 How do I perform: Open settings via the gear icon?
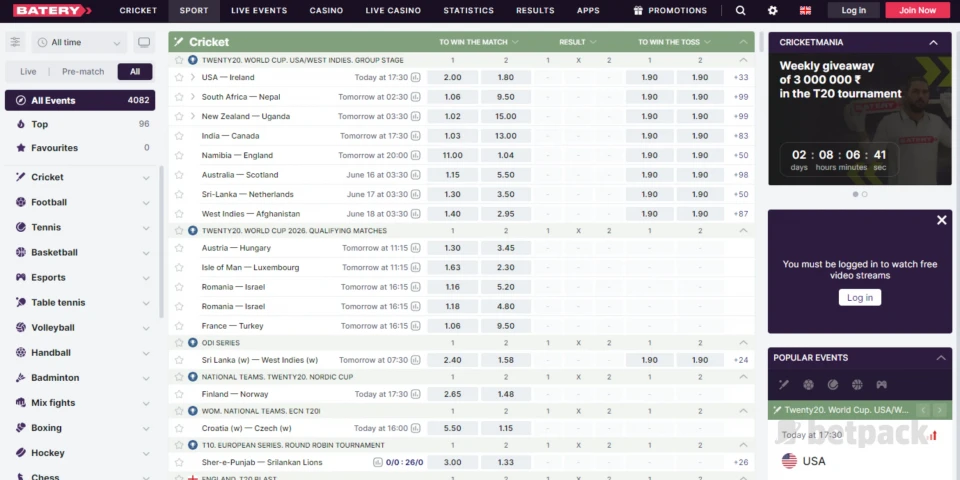pyautogui.click(x=772, y=11)
